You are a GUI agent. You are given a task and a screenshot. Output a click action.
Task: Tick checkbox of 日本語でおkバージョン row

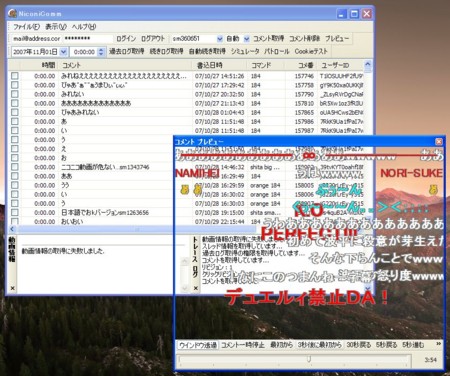point(14,212)
